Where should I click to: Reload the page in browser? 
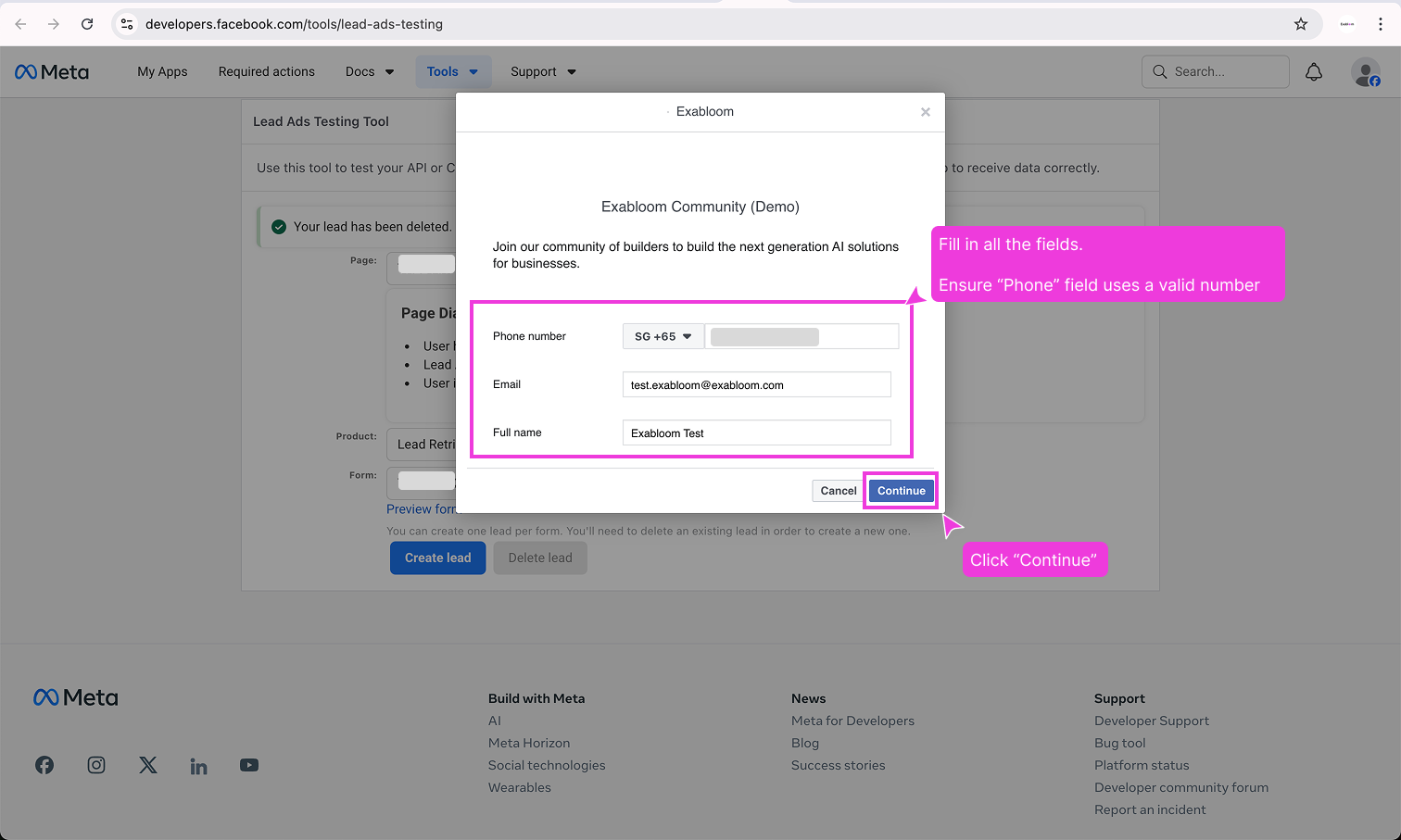tap(87, 24)
